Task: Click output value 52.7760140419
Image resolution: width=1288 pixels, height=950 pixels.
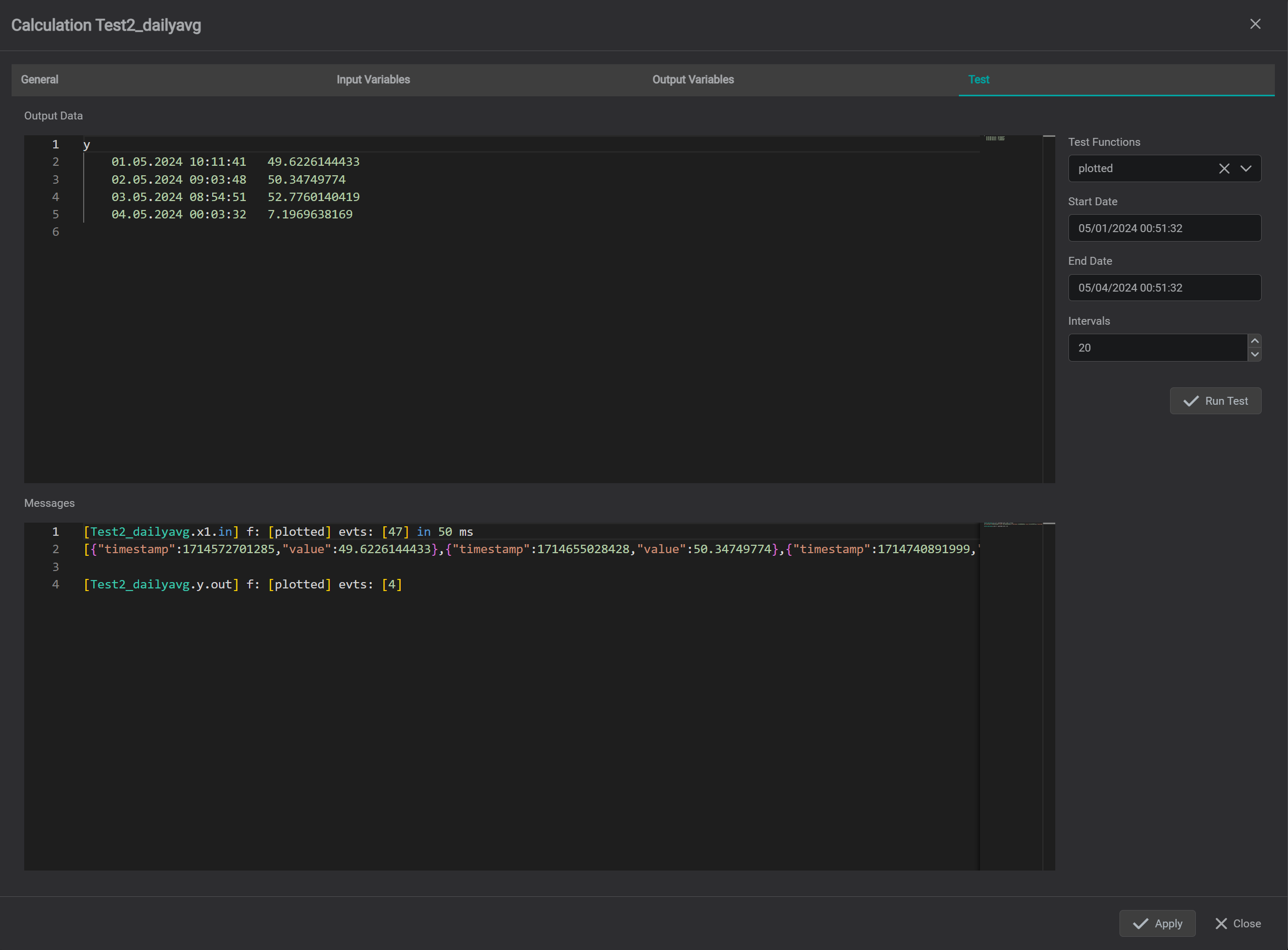Action: tap(313, 197)
